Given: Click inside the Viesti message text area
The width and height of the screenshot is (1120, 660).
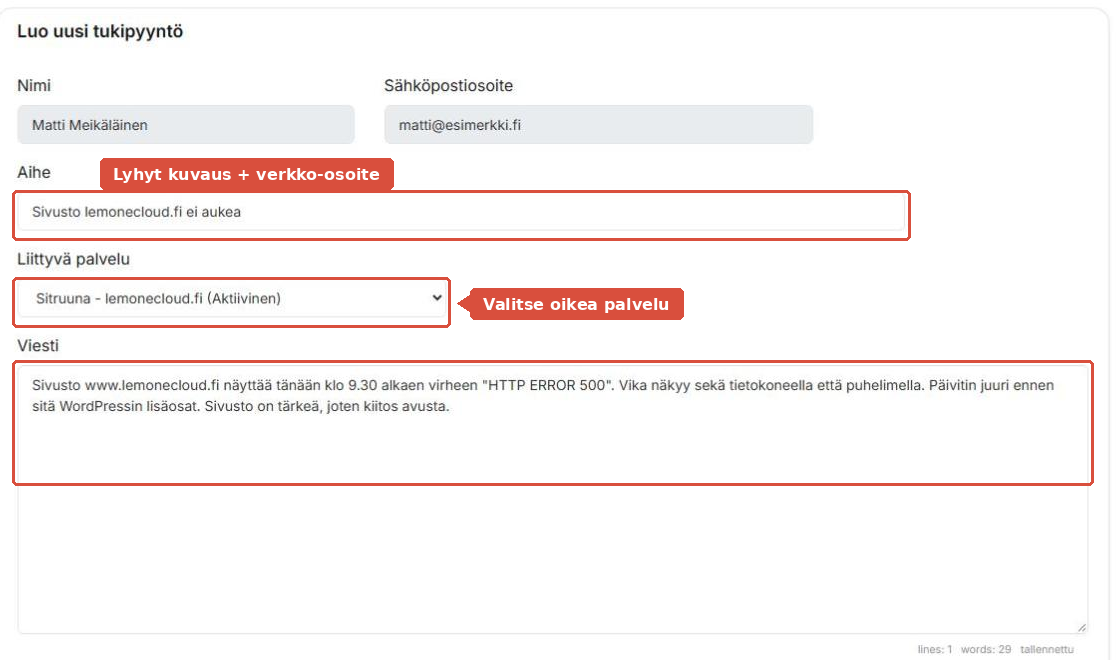Looking at the screenshot, I should pyautogui.click(x=553, y=499).
